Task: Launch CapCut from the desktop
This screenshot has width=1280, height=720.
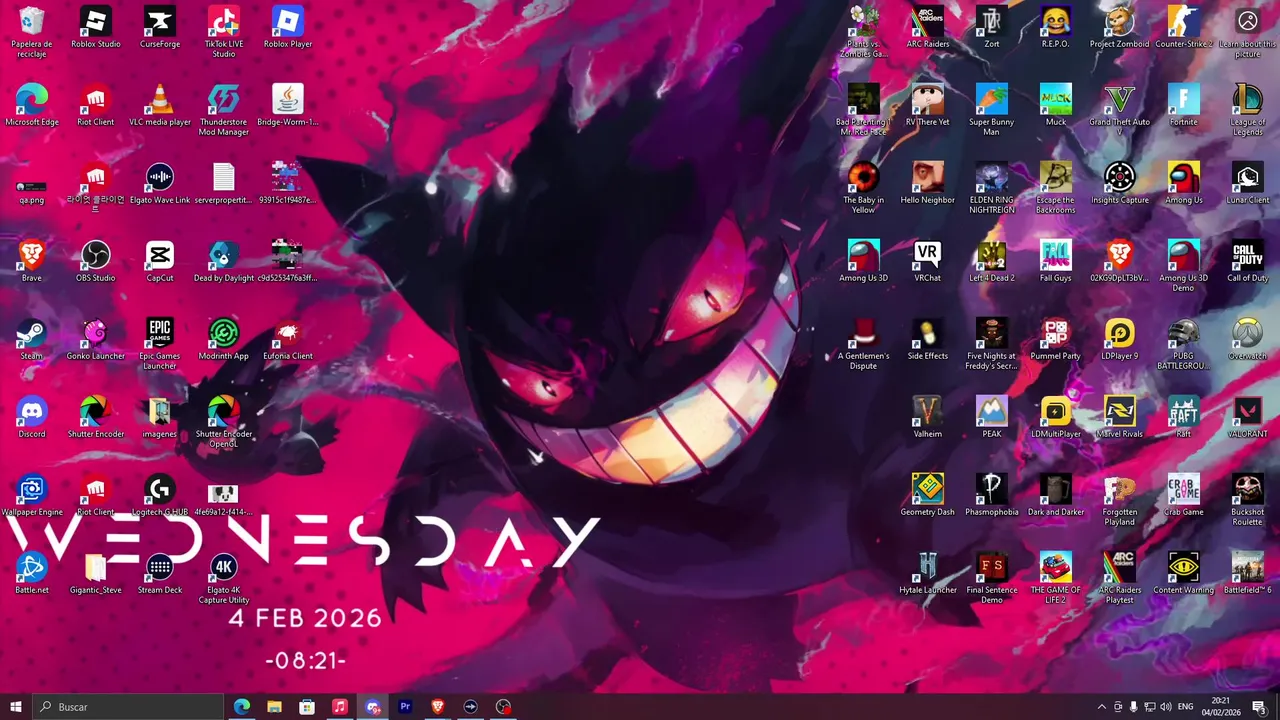Action: click(x=160, y=262)
